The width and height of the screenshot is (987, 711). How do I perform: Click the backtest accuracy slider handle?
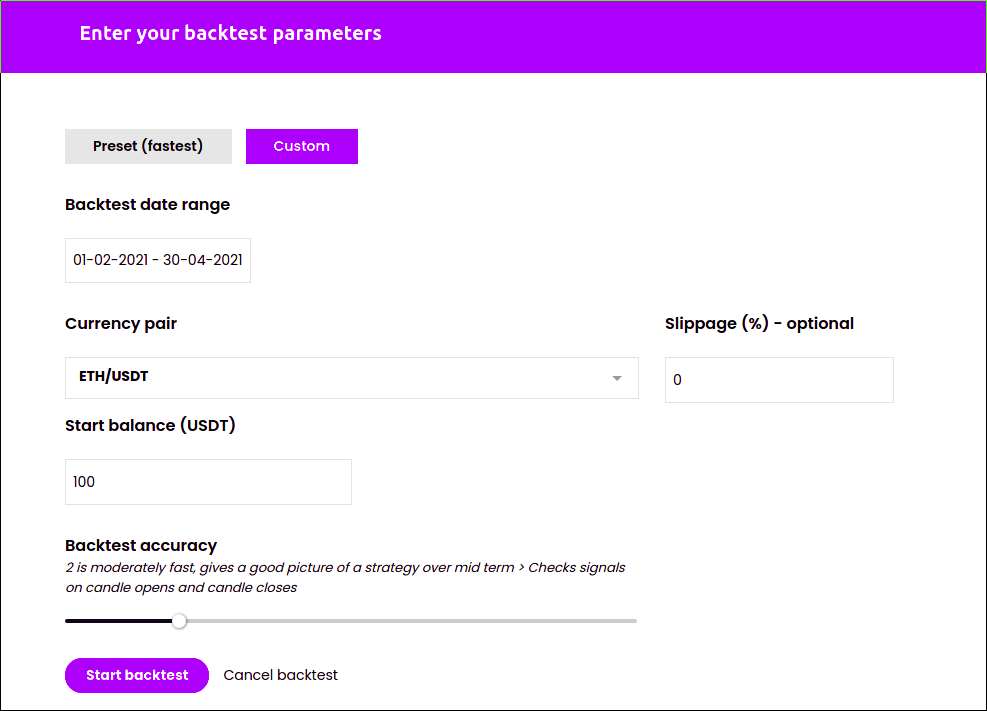coord(179,621)
